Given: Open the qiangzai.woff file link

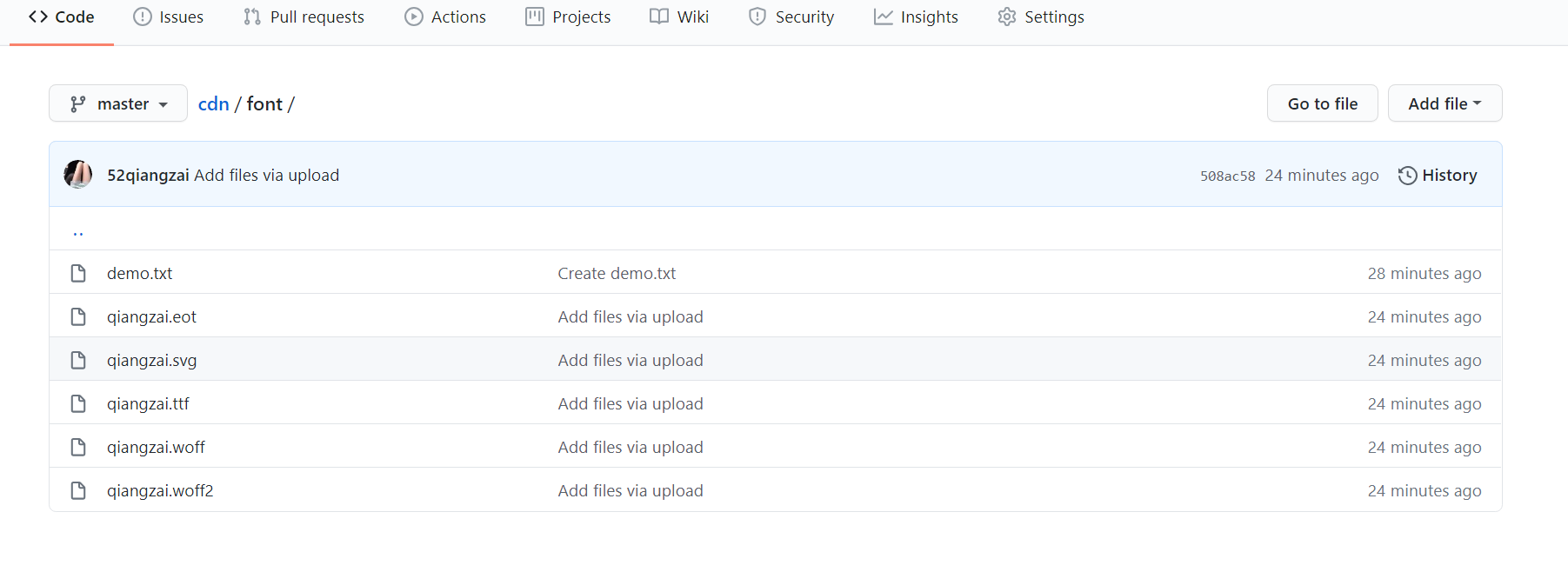Looking at the screenshot, I should click(156, 448).
